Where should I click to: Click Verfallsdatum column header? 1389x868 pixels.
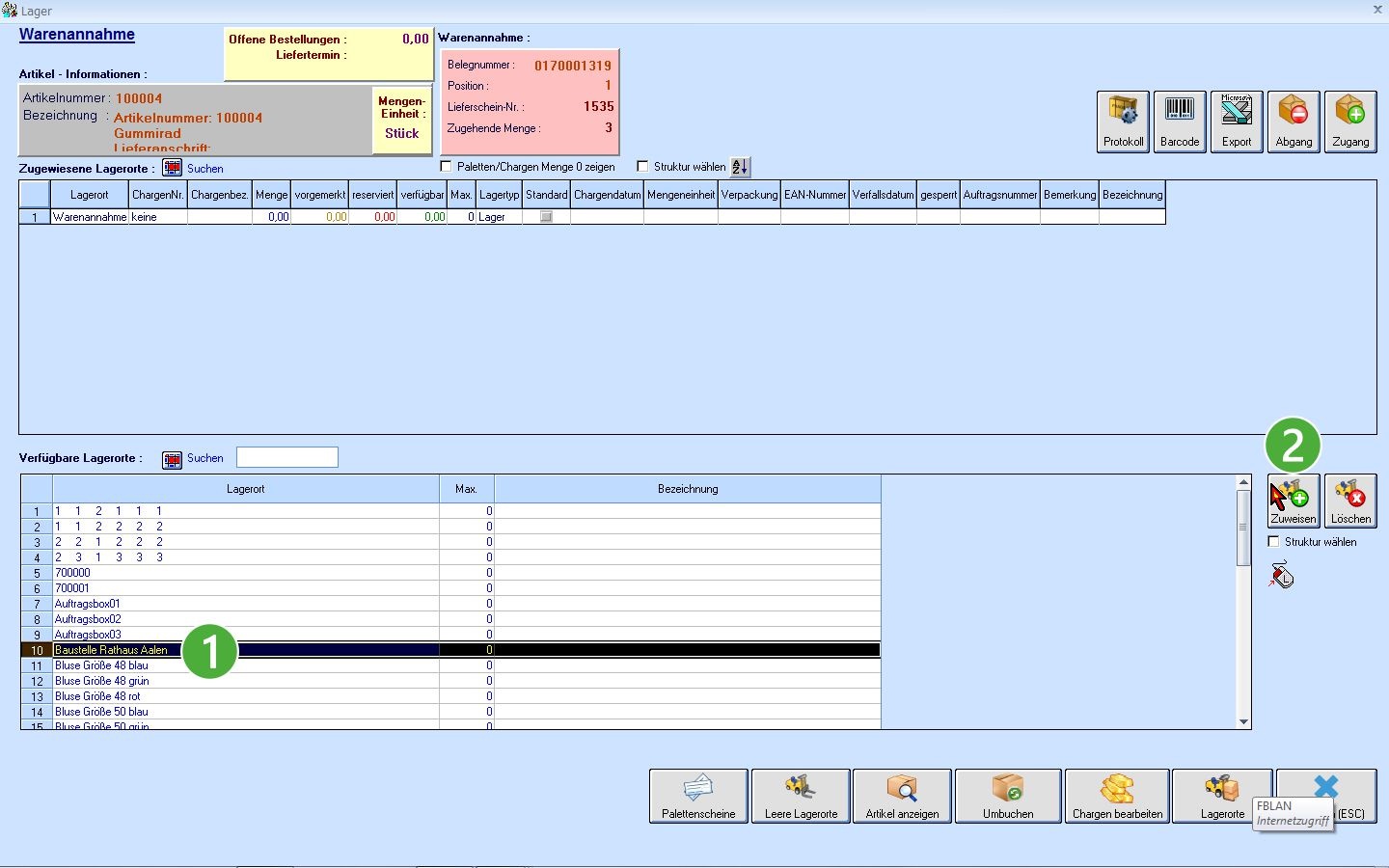click(x=883, y=195)
